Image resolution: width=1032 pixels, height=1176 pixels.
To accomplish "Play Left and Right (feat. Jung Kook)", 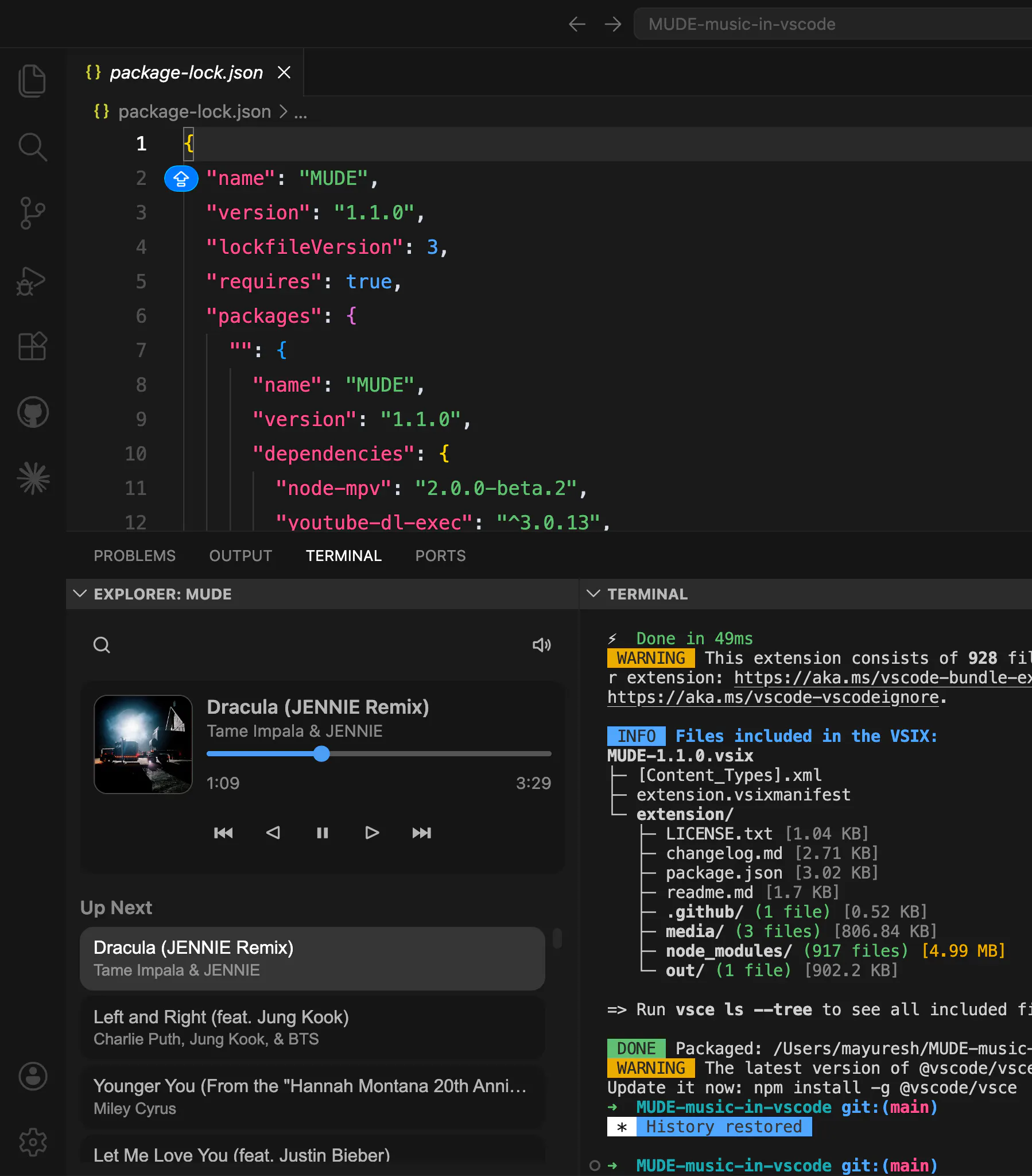I will tap(312, 1027).
